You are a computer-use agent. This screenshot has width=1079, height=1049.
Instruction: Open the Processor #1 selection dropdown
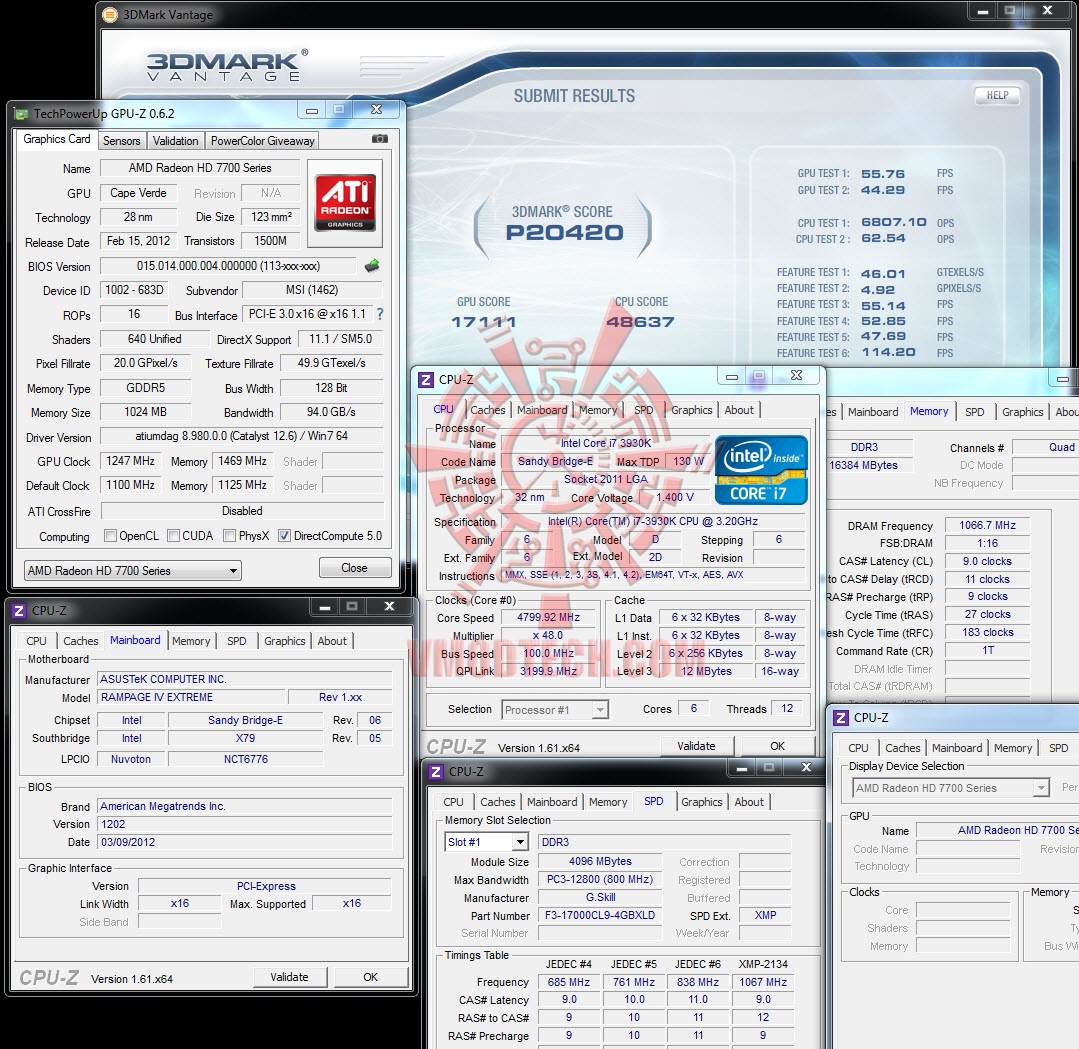[x=555, y=710]
